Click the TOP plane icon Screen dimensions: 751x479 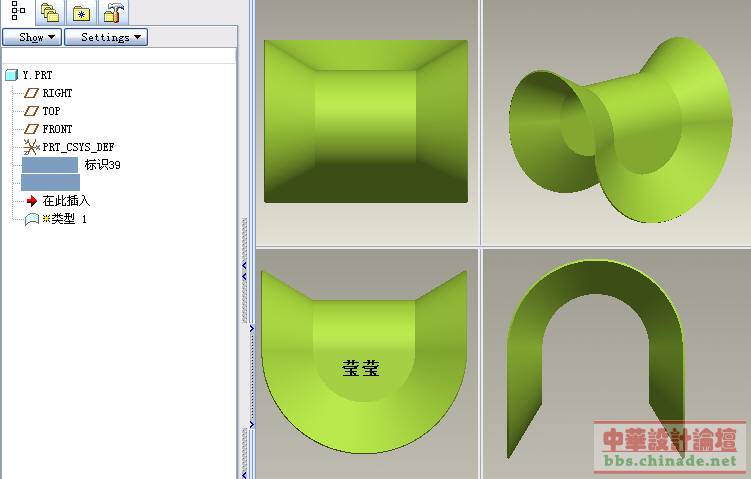[32, 111]
